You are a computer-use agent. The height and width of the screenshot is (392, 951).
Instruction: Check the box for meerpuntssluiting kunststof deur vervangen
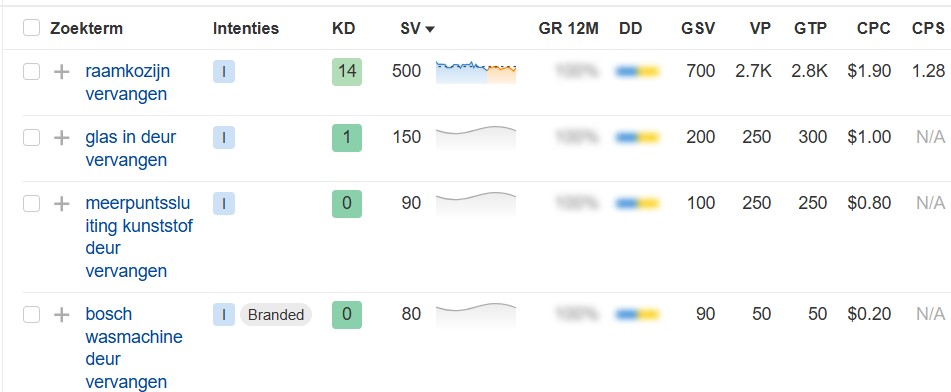click(x=32, y=204)
